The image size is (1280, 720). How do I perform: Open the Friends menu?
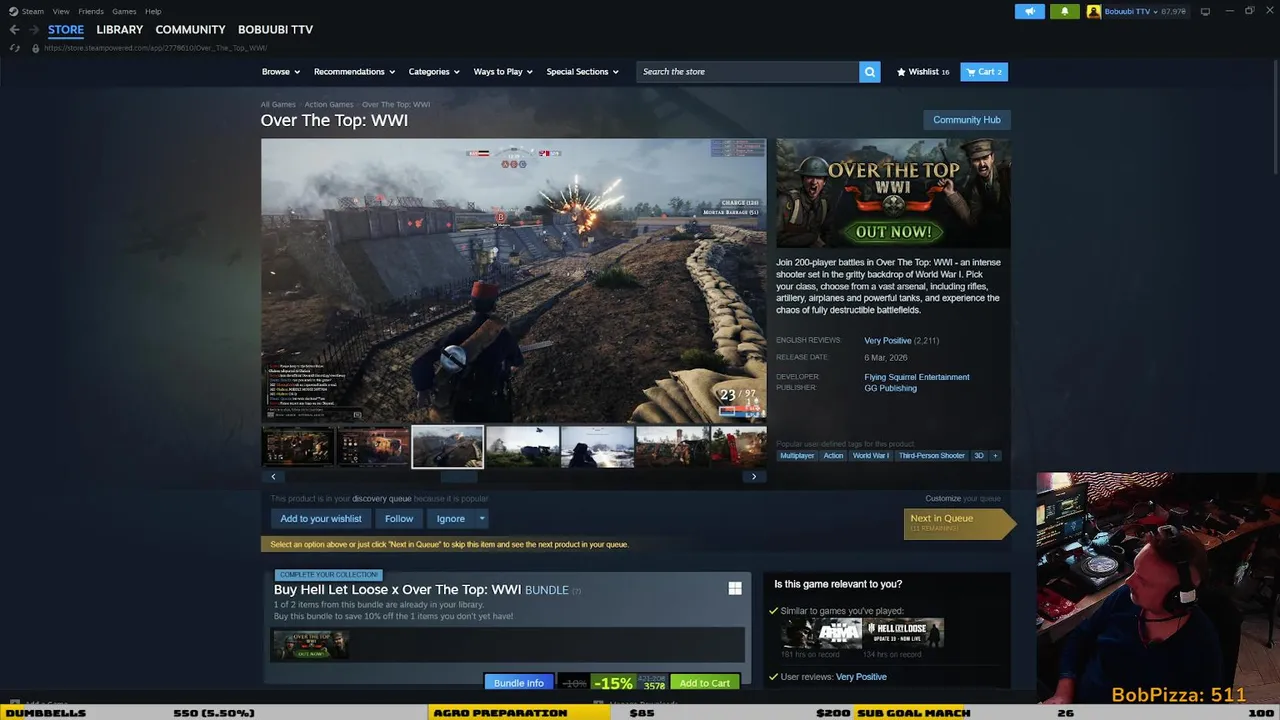(91, 11)
